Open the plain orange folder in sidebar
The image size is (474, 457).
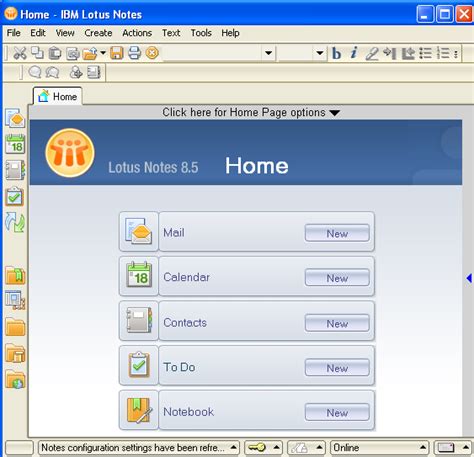coord(15,327)
